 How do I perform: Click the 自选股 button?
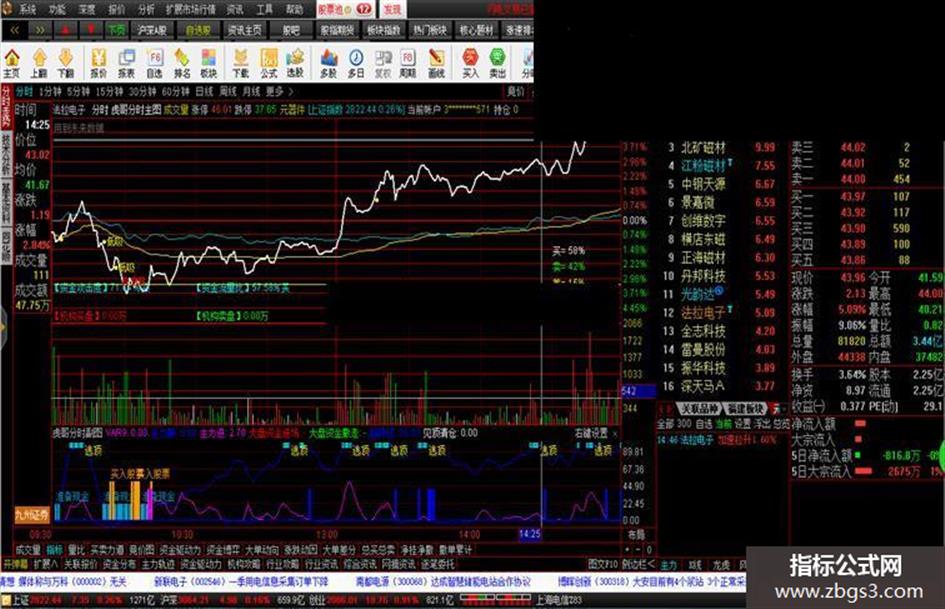click(x=198, y=30)
